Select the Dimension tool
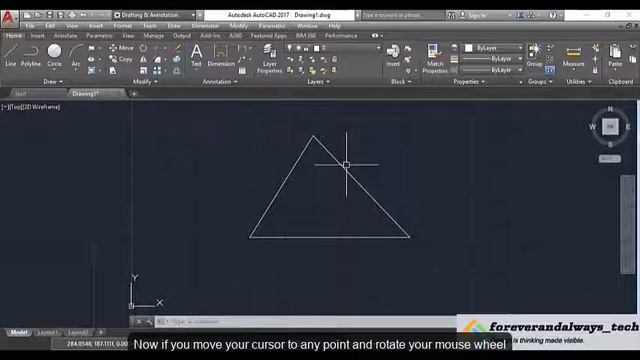 click(221, 55)
